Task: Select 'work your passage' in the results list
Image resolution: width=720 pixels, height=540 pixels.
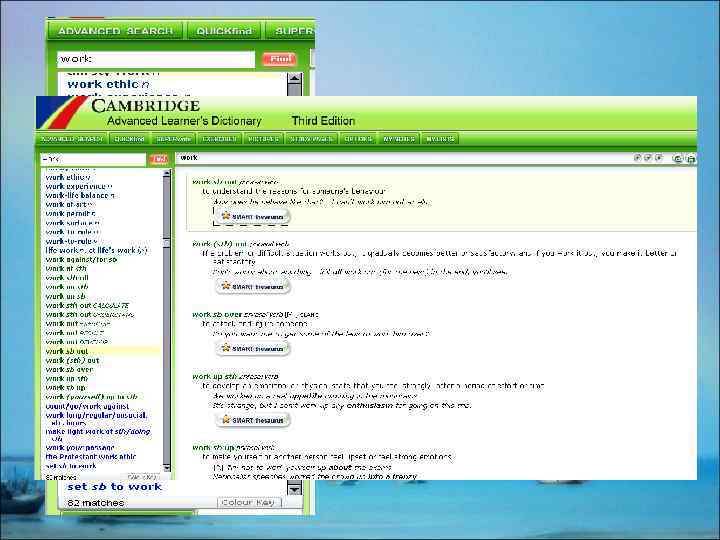Action: 80,448
